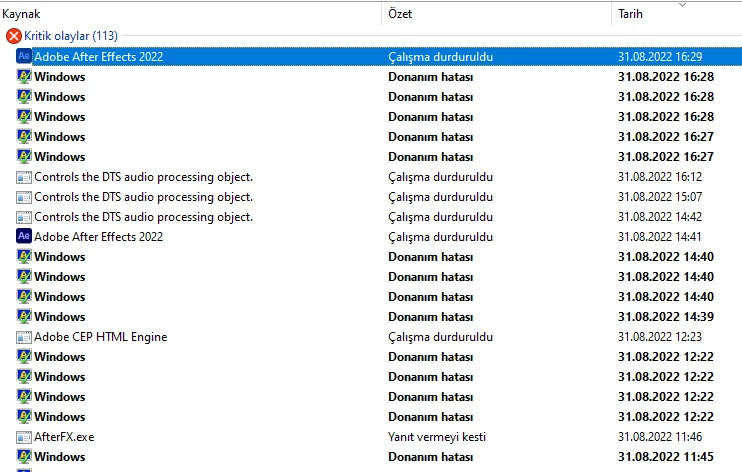Click the Yanıt vermeyi kesti summary
742x472 pixels.
[437, 437]
